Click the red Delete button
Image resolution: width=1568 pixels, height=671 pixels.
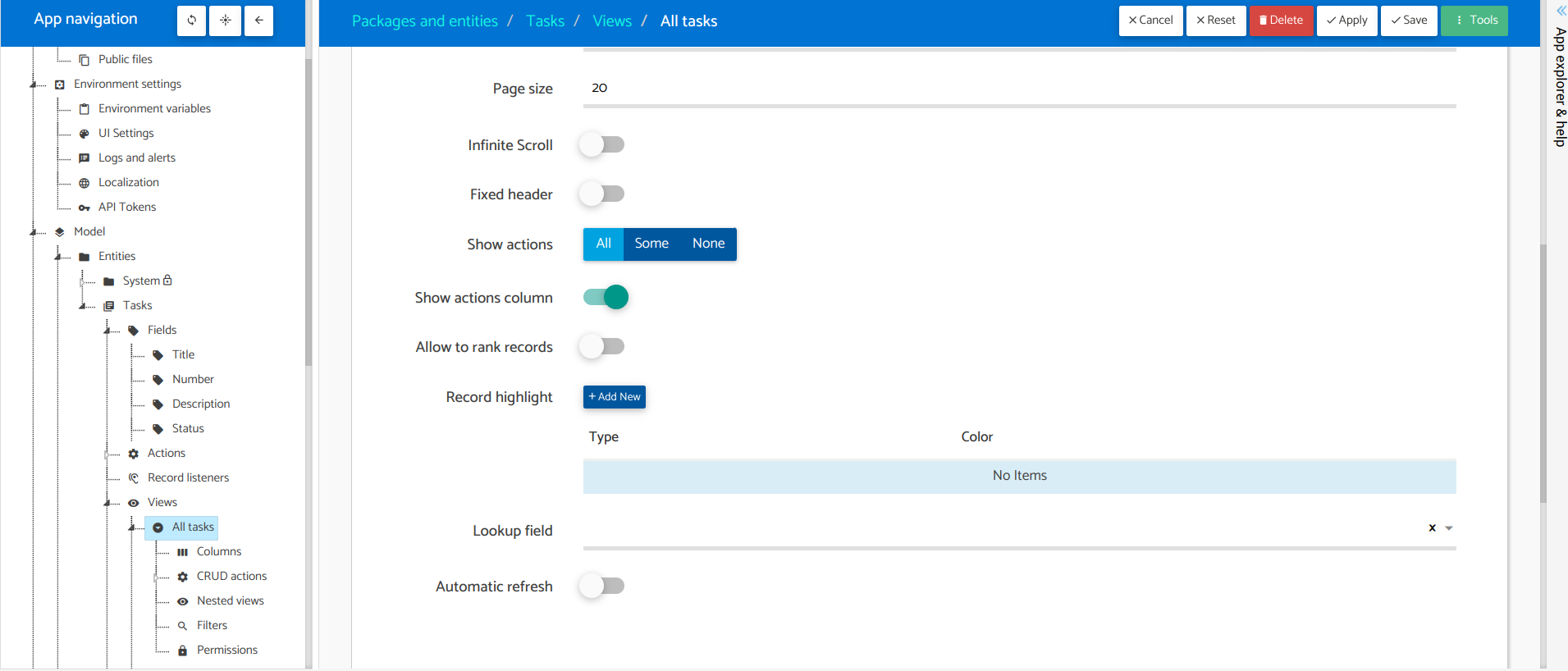pyautogui.click(x=1282, y=21)
